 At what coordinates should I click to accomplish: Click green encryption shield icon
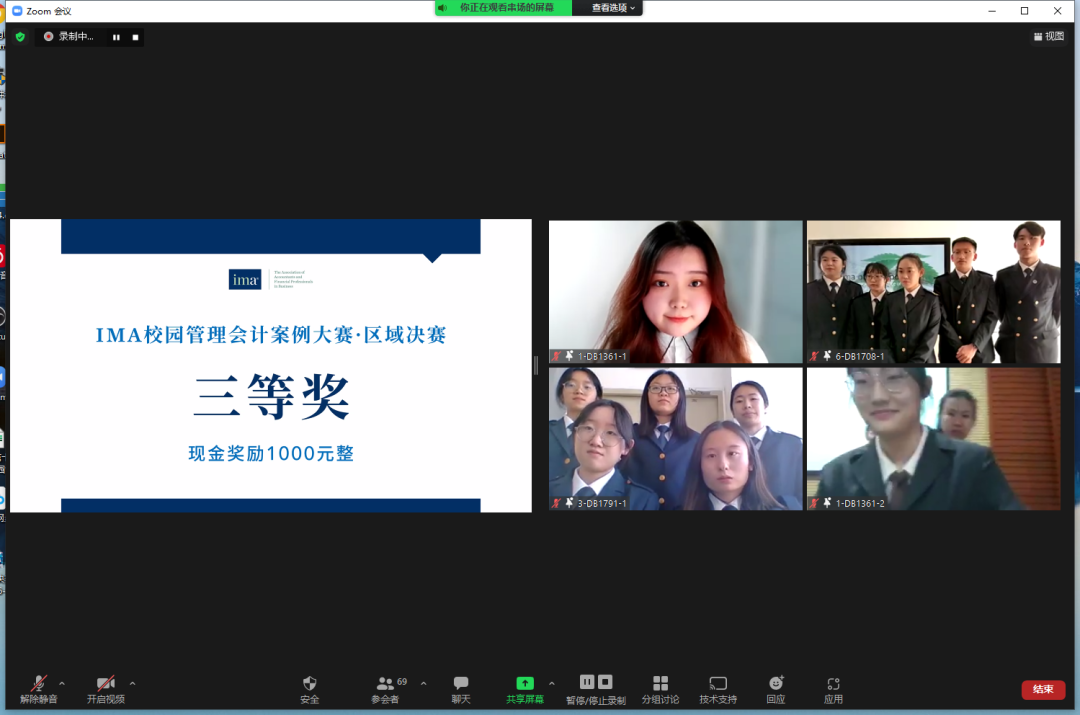point(20,37)
